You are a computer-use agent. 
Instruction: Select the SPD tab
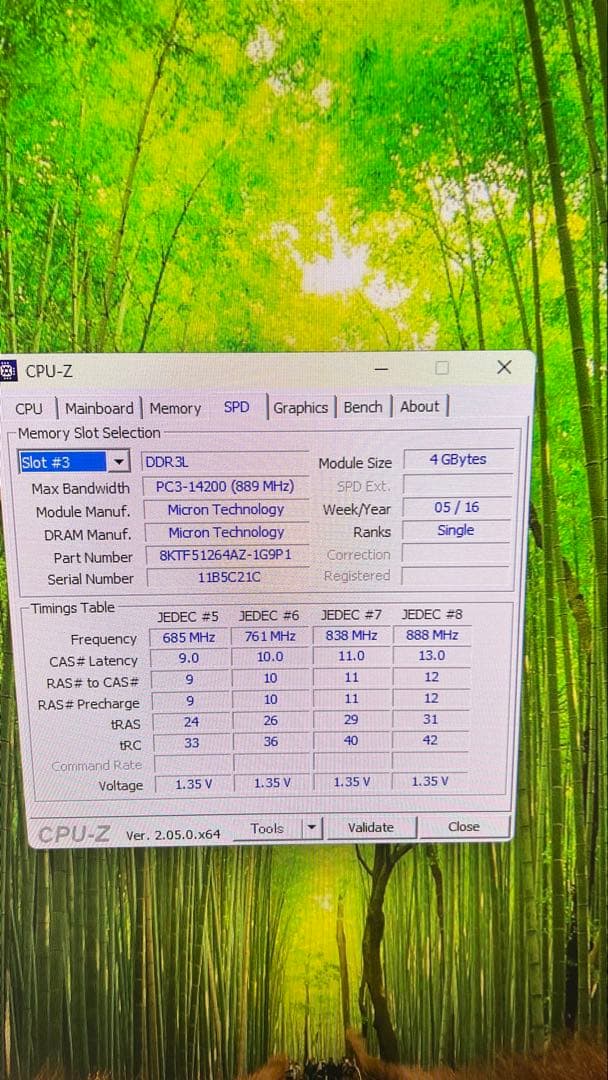click(x=236, y=406)
